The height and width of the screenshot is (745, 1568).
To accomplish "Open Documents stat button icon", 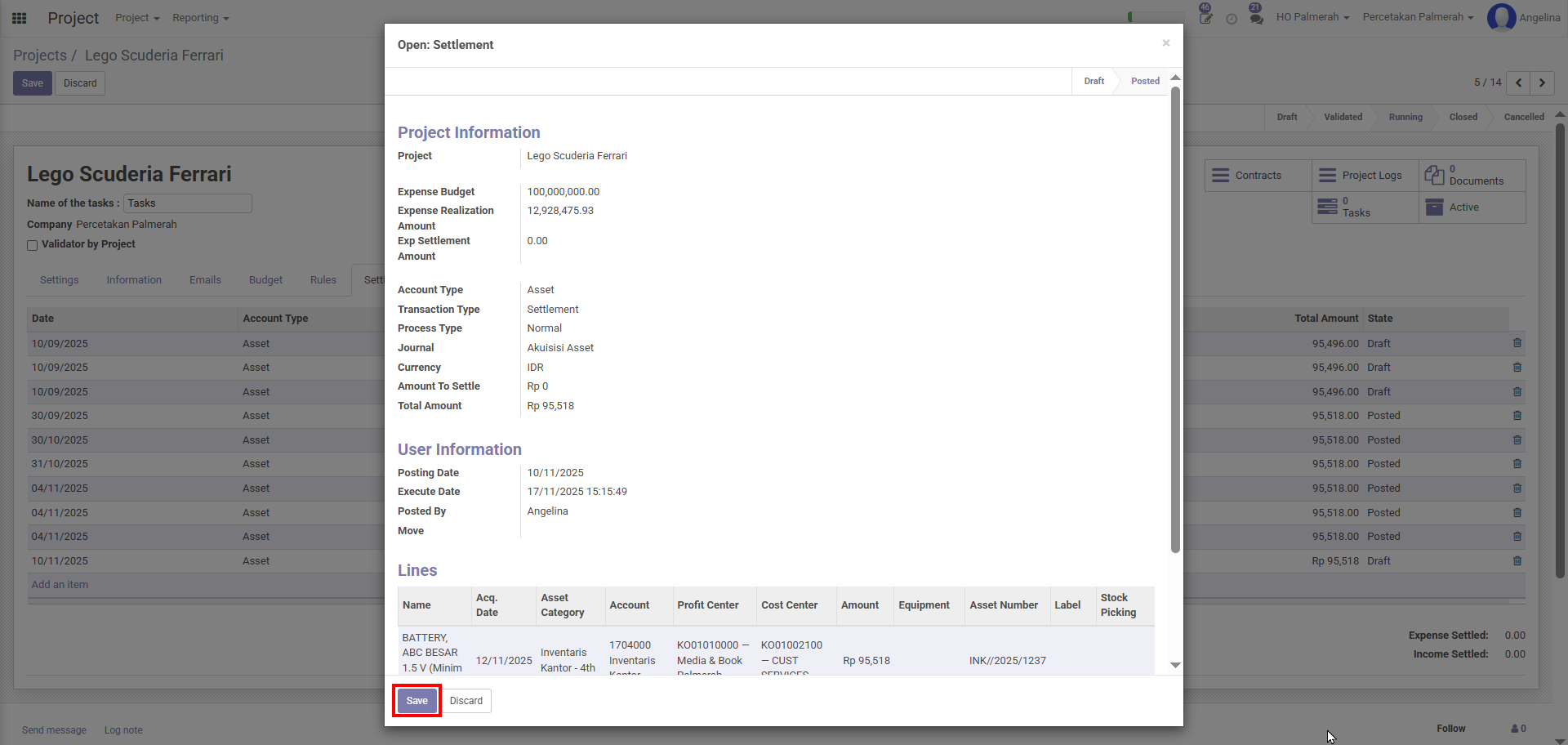I will click(1434, 175).
